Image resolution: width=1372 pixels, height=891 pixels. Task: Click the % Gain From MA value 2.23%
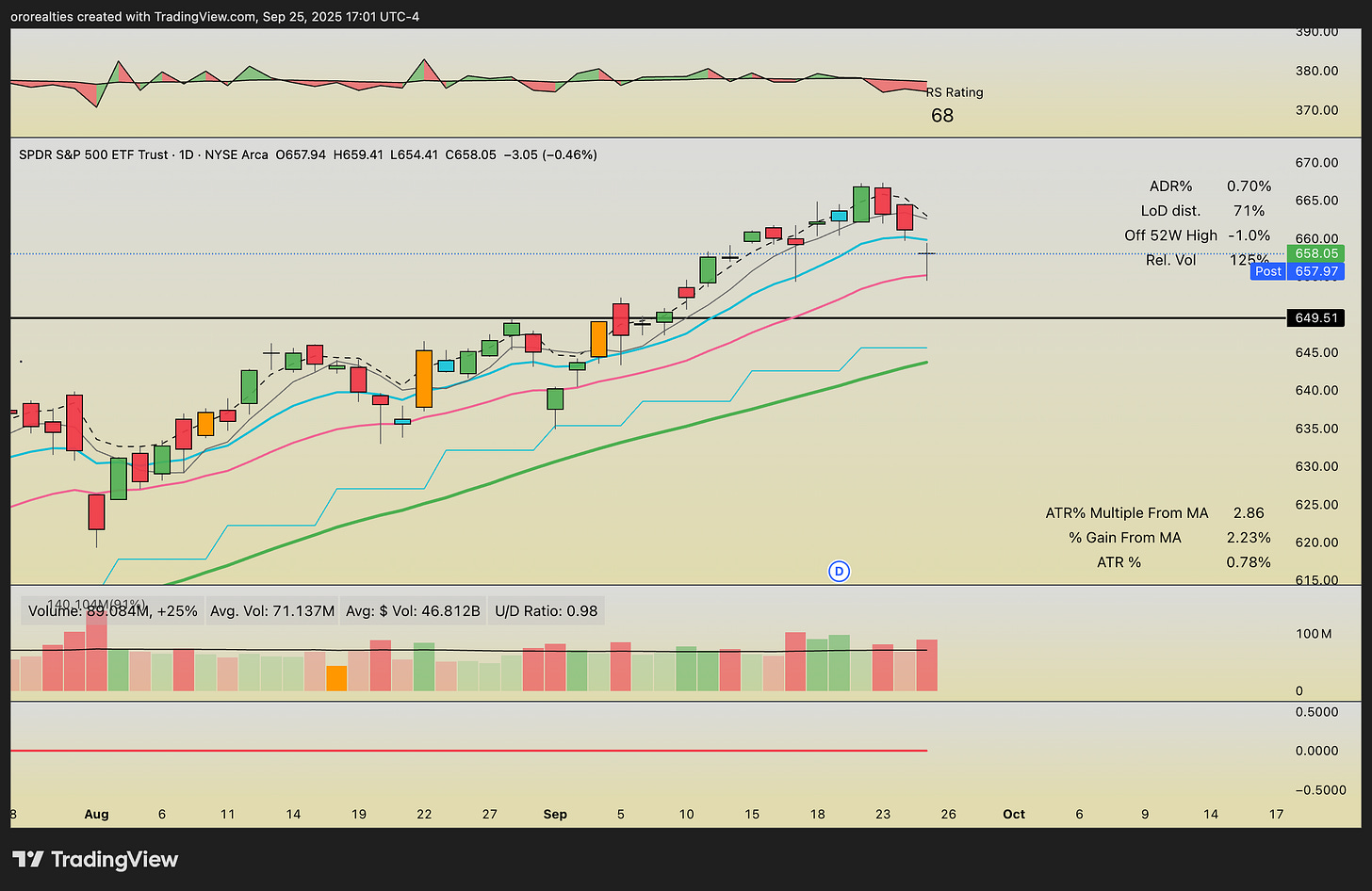(1249, 538)
